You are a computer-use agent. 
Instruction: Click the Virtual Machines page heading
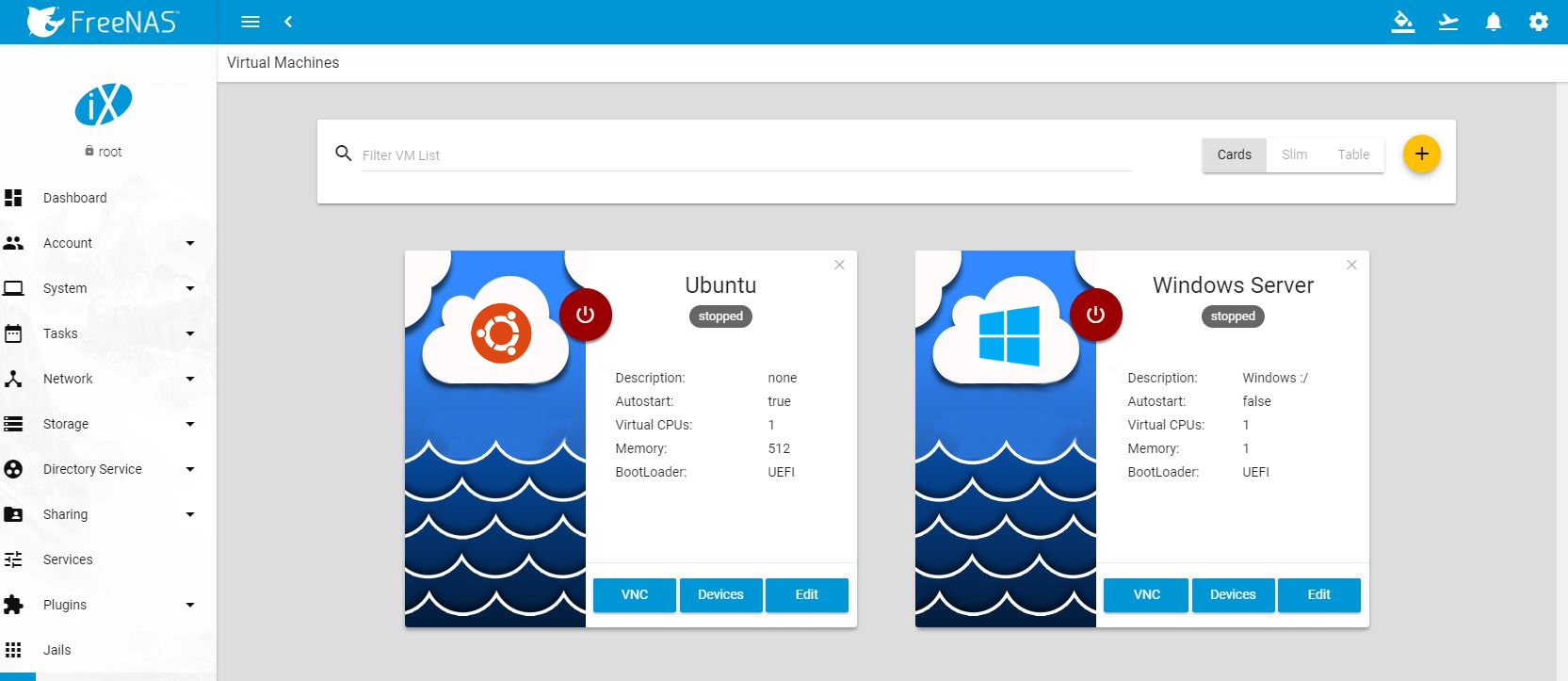(283, 62)
